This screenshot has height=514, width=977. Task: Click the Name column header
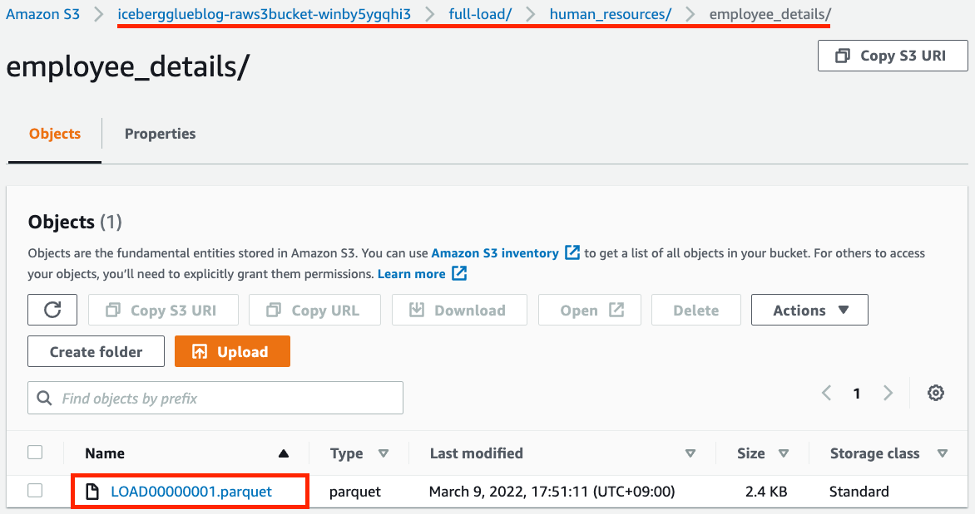pos(105,454)
